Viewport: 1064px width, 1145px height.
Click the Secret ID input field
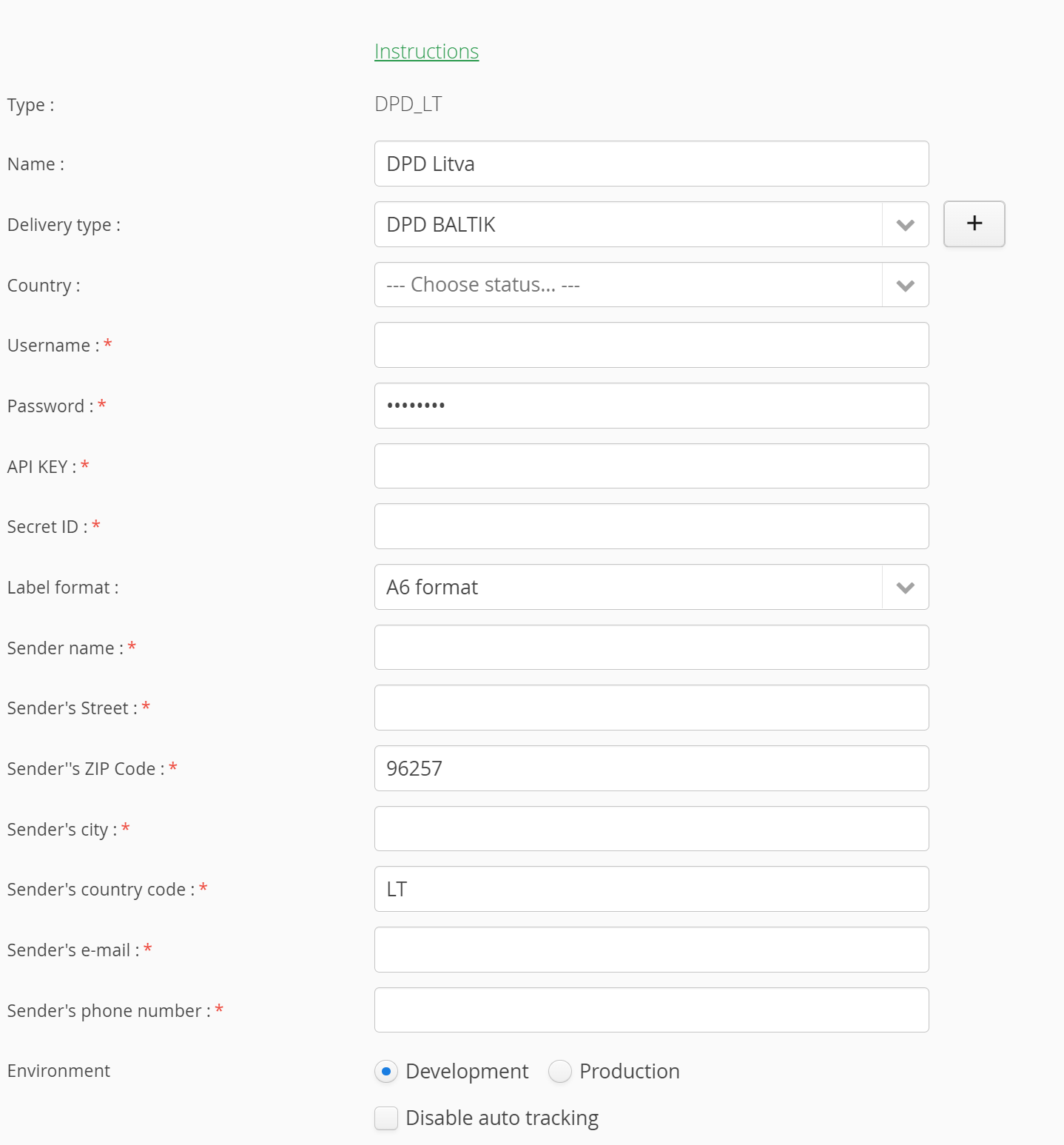[651, 526]
